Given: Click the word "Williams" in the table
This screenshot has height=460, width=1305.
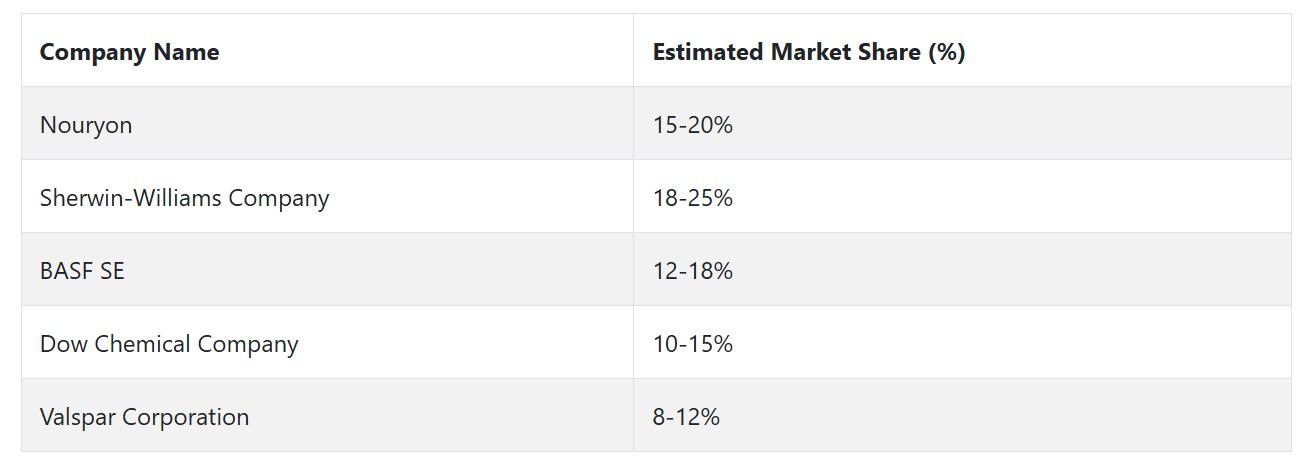Looking at the screenshot, I should point(182,198).
